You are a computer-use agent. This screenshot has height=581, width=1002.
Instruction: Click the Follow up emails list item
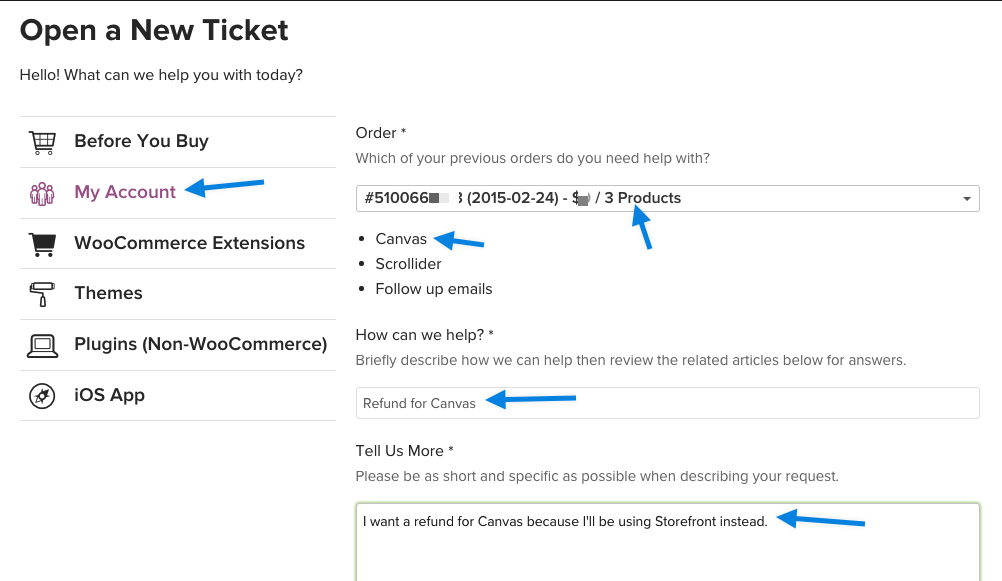pos(434,289)
